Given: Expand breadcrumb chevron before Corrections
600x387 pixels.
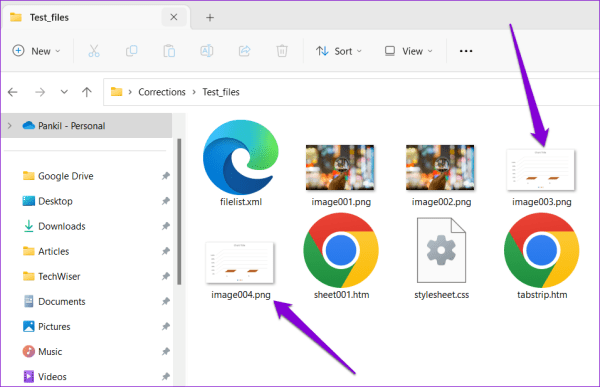Looking at the screenshot, I should tap(130, 92).
